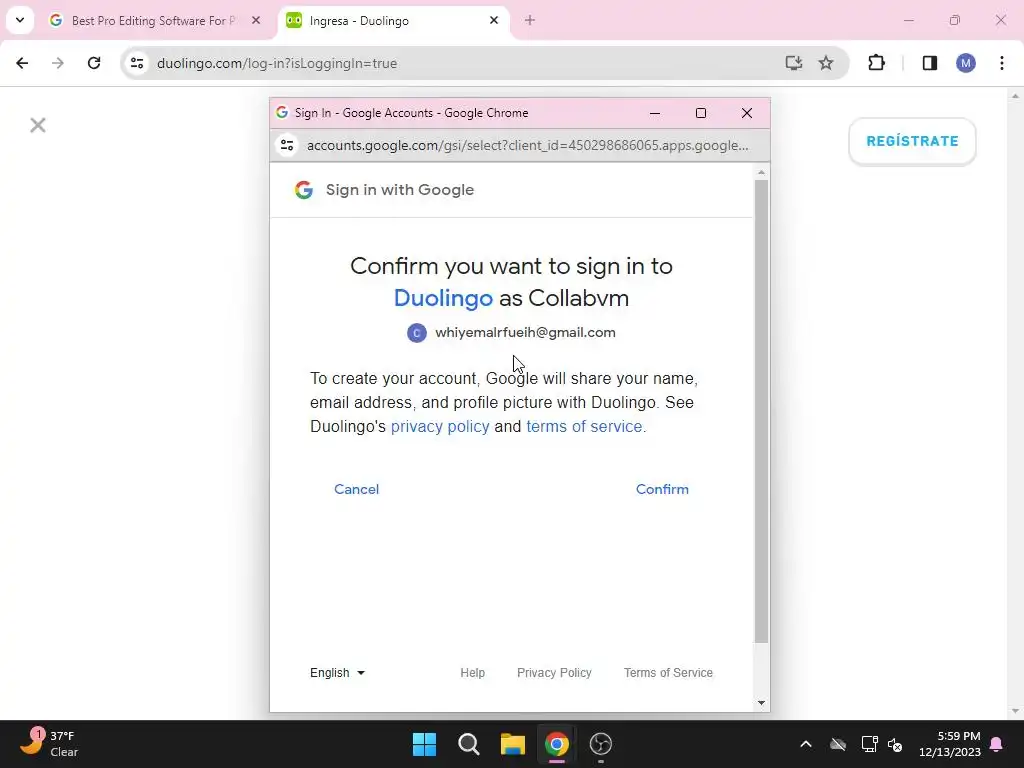Screen dimensions: 1024x768
Task: Confirm sign in to Duolingo
Action: (x=662, y=489)
